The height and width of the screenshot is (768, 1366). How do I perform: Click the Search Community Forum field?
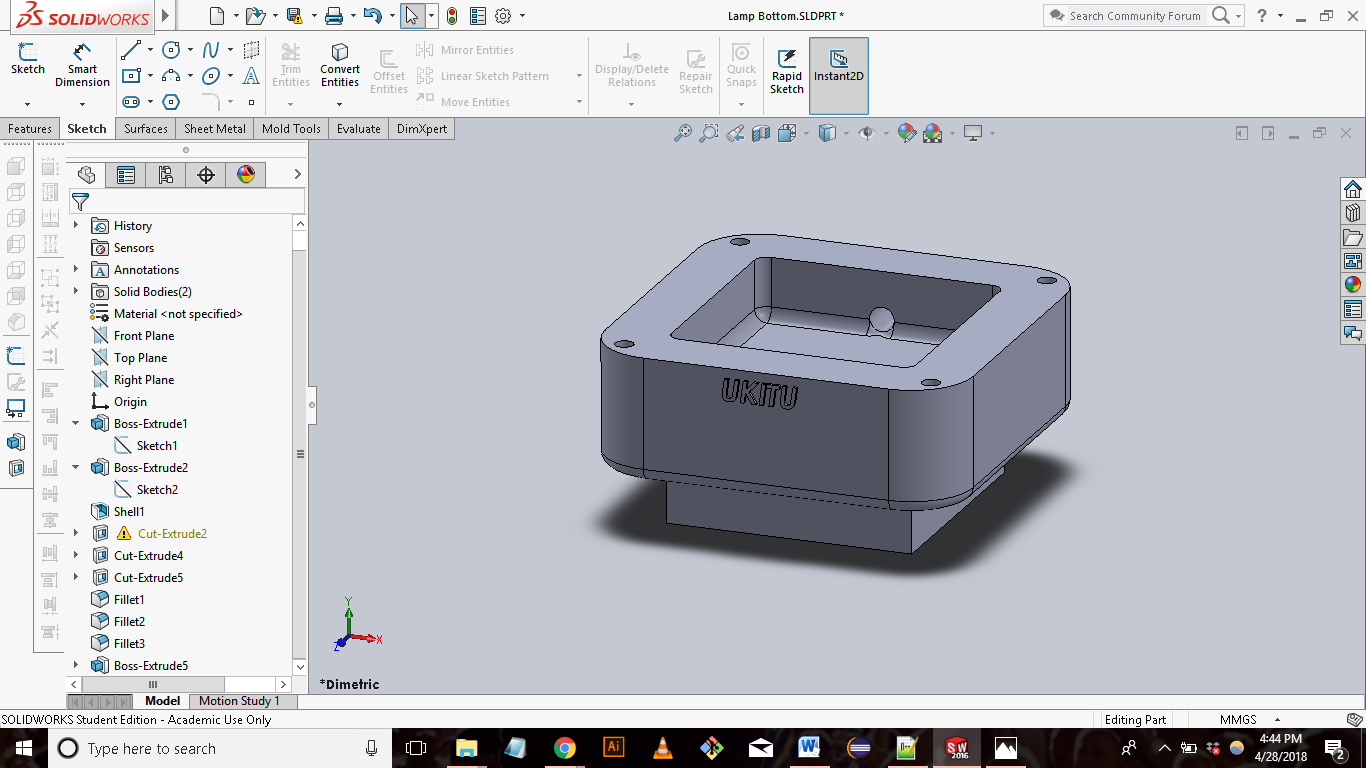pyautogui.click(x=1134, y=16)
